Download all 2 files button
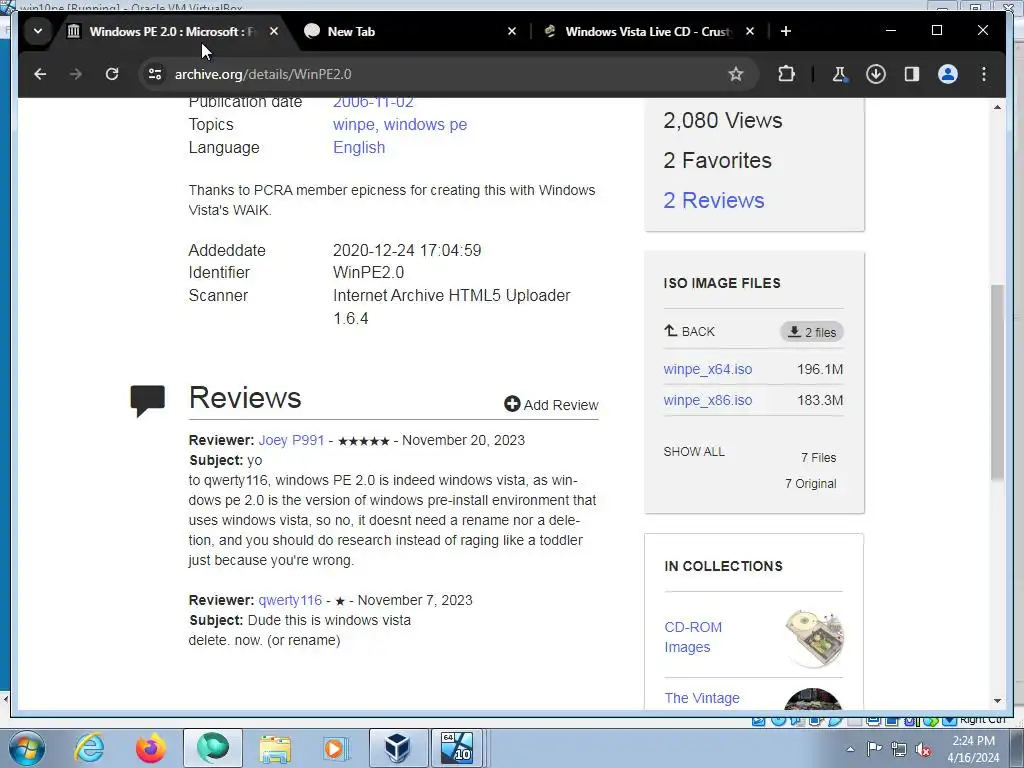 812,332
